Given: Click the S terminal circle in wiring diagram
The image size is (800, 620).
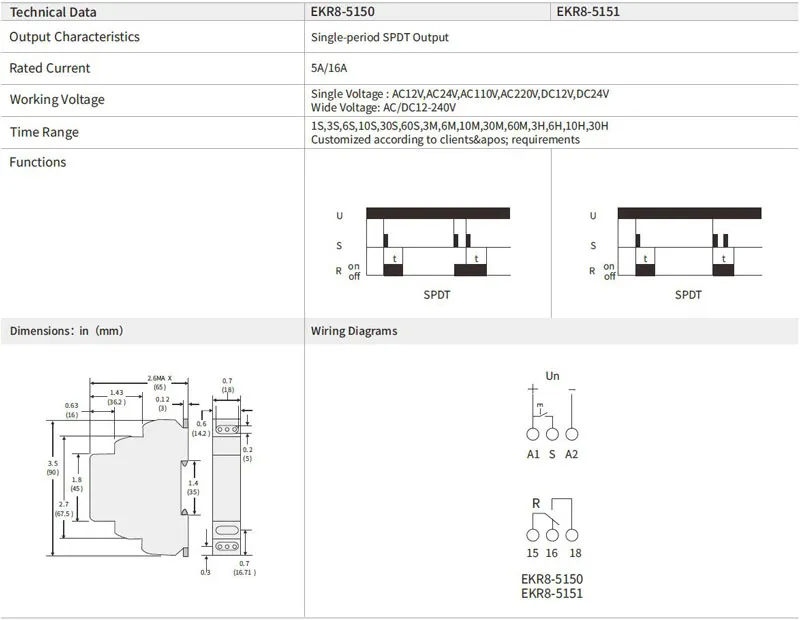Looking at the screenshot, I should tap(551, 435).
